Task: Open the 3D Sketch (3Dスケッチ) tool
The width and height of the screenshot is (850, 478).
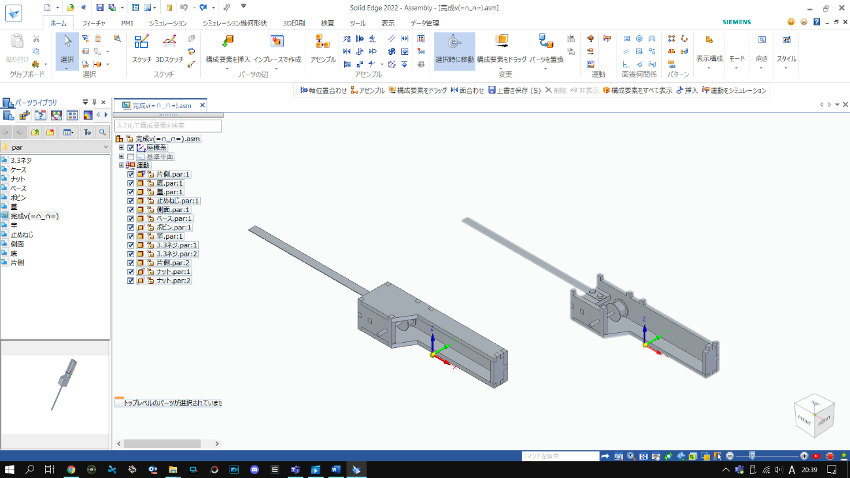Action: click(170, 42)
